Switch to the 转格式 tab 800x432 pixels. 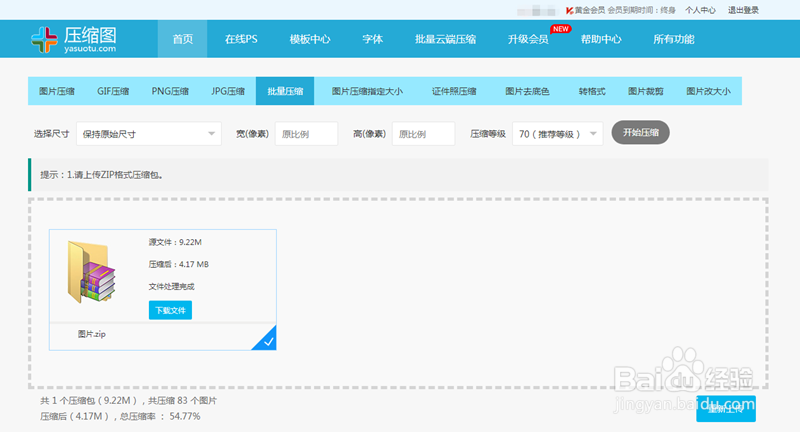coord(592,91)
